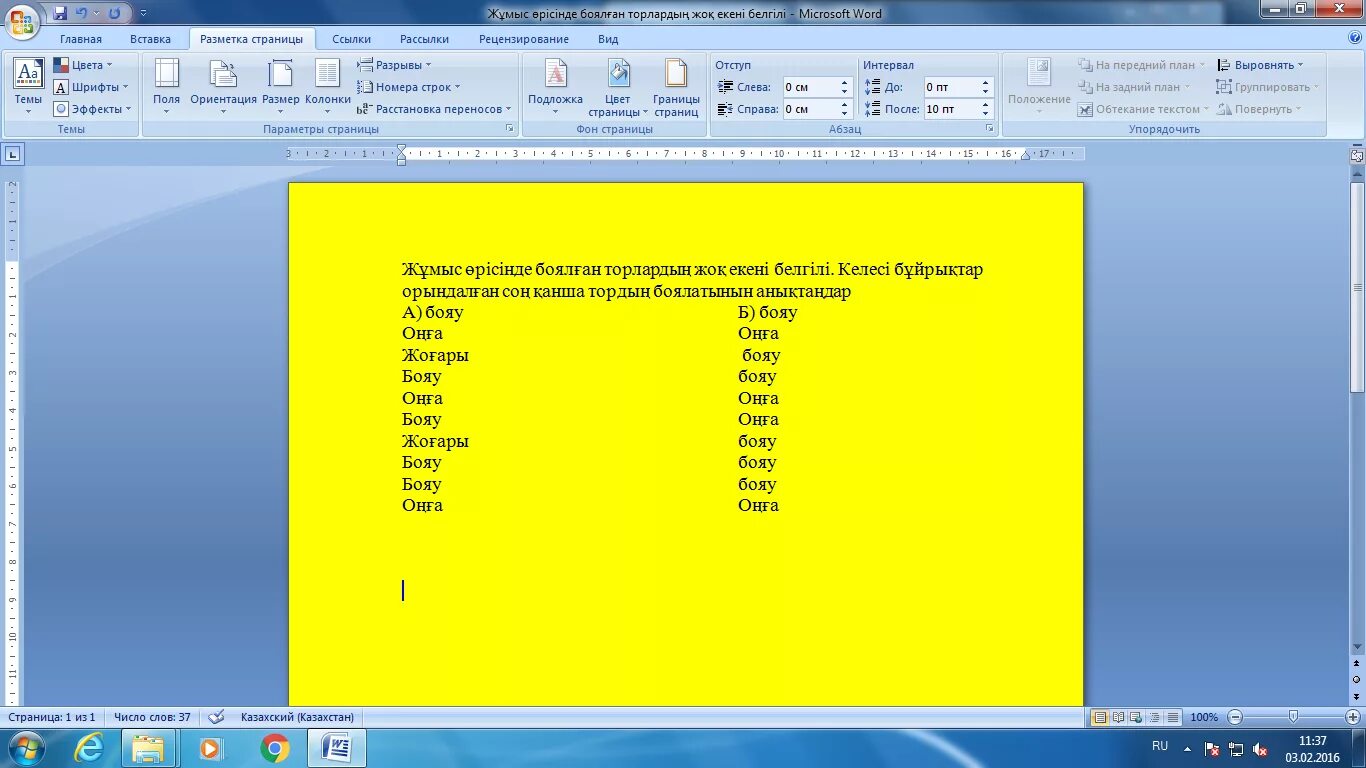Expand the theme Шрифты dropdown
Image resolution: width=1366 pixels, height=768 pixels.
pos(91,87)
